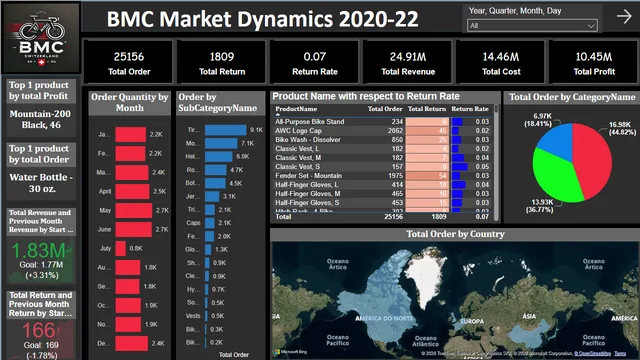640x360 pixels.
Task: Click the 1.83M revenue KPI value
Action: click(x=38, y=251)
